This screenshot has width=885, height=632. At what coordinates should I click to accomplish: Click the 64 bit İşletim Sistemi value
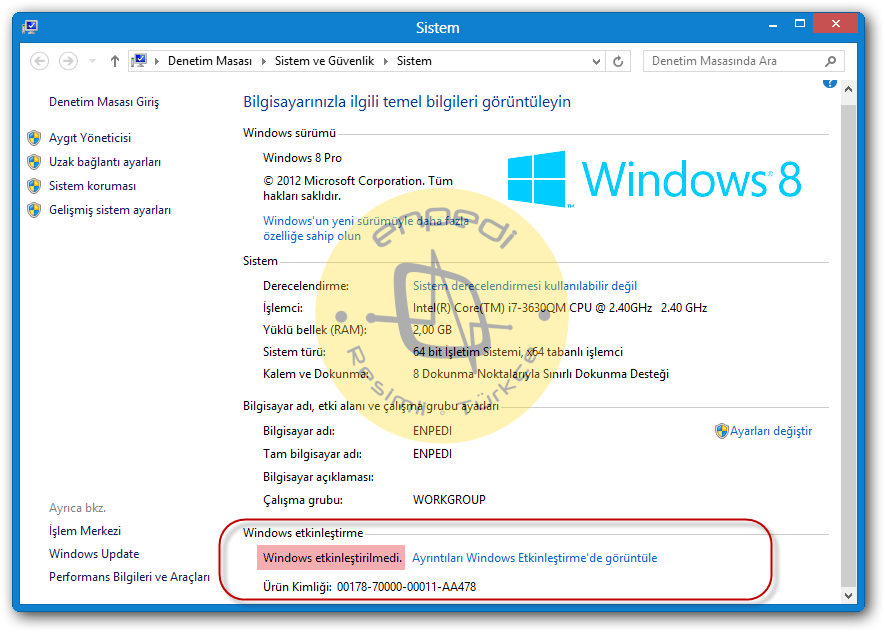518,352
